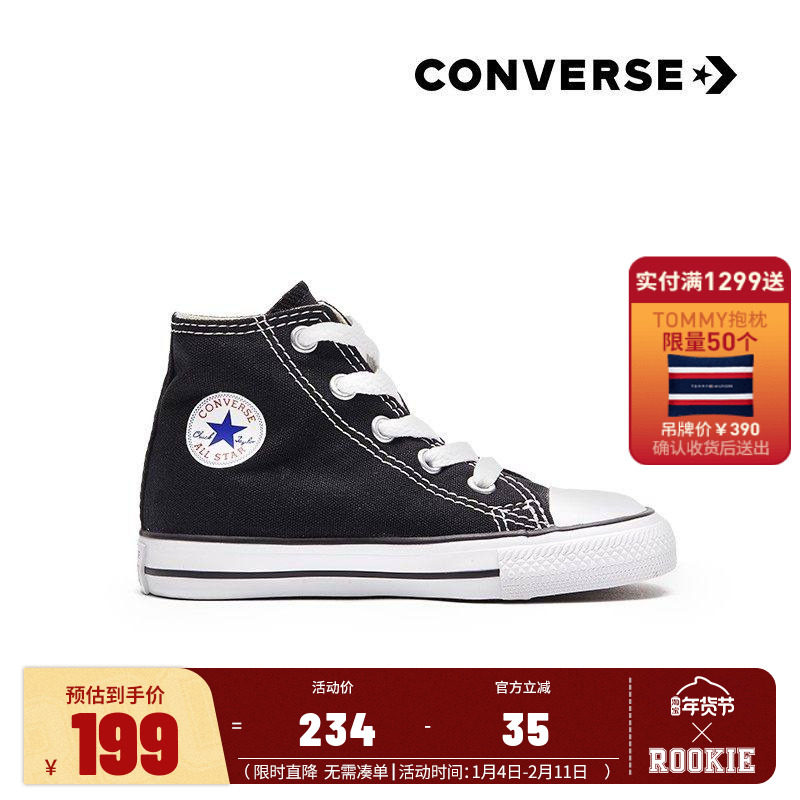Click the 年货节 festival badge
Image resolution: width=800 pixels, height=800 pixels.
704,699
